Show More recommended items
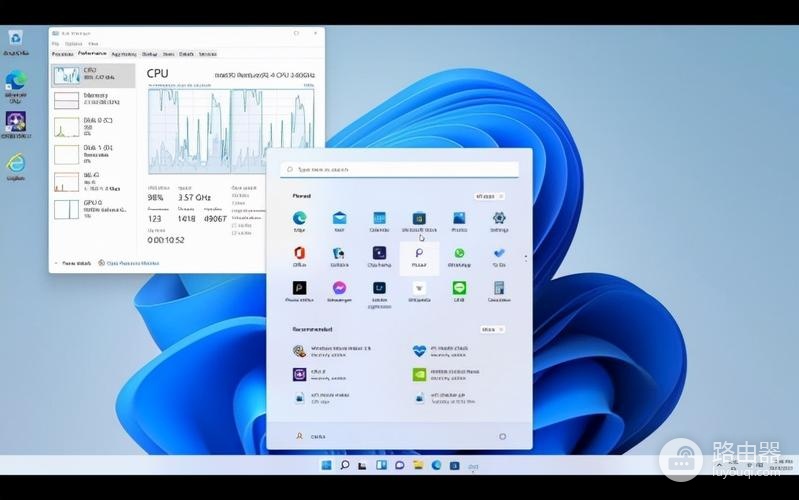Screen dimensions: 799x500 pos(492,330)
